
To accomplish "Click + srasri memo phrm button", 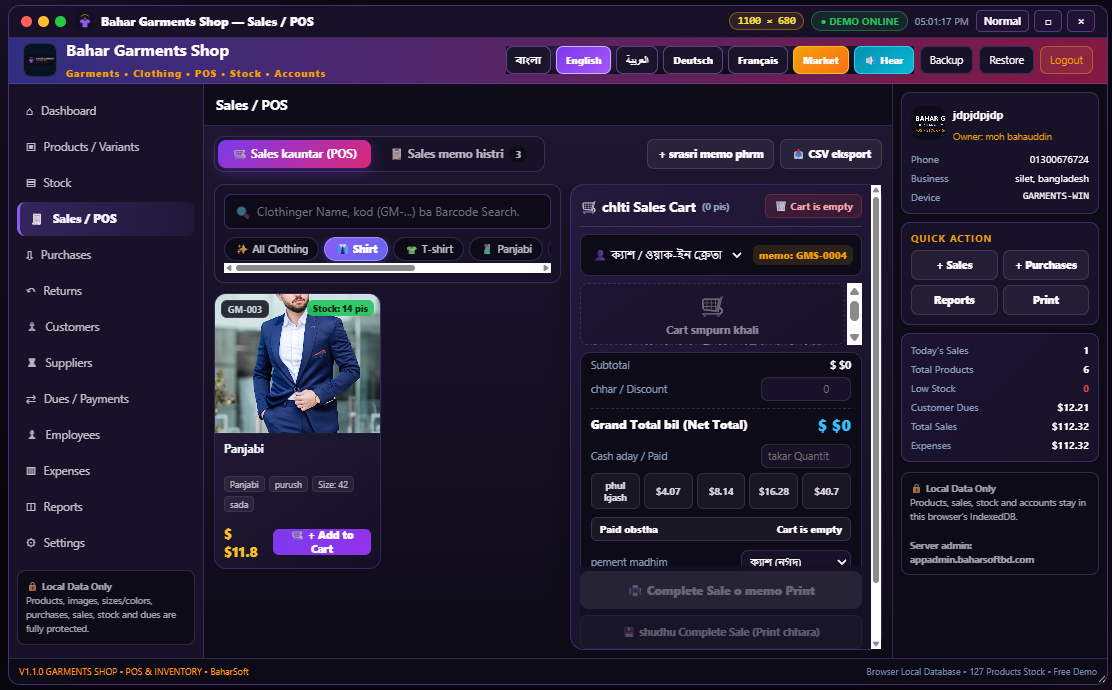I will click(711, 154).
